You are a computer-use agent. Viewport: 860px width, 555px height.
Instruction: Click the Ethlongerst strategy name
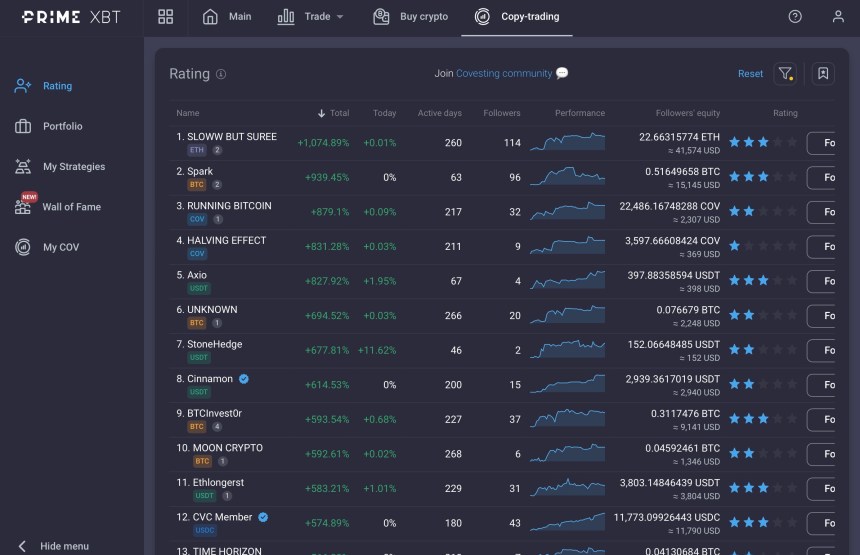[x=218, y=482]
